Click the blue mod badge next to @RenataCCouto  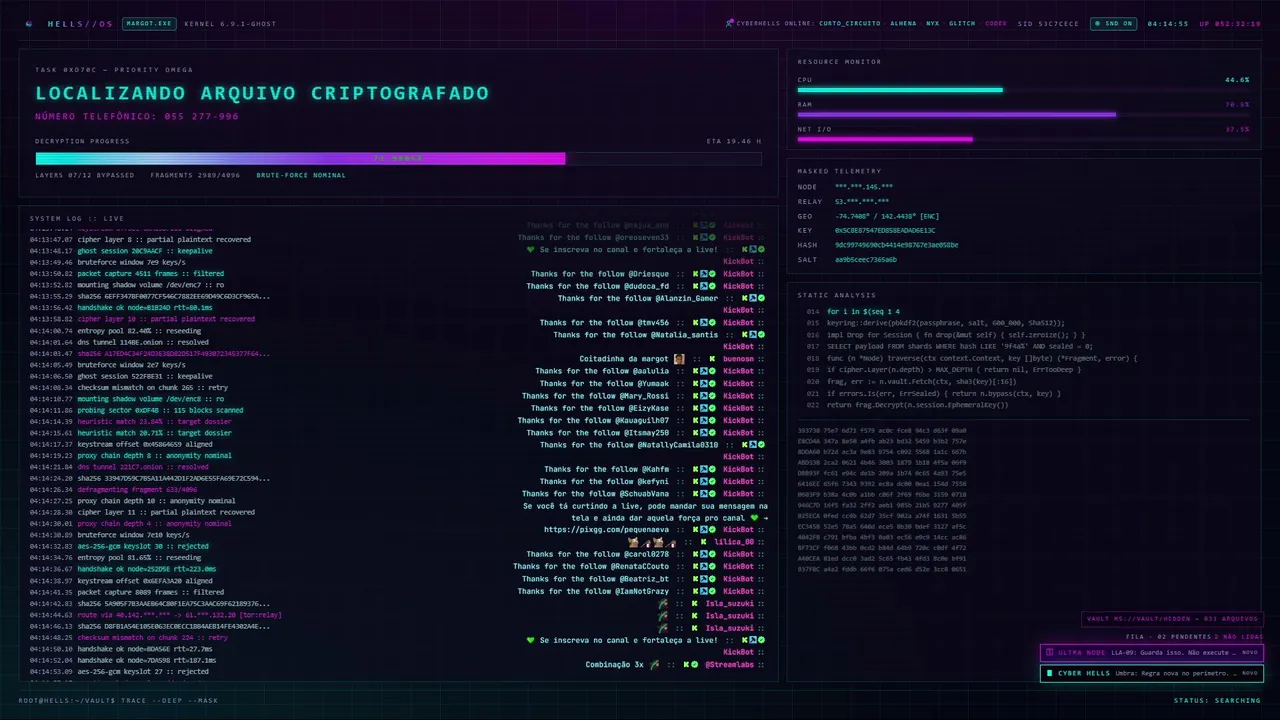(x=704, y=567)
